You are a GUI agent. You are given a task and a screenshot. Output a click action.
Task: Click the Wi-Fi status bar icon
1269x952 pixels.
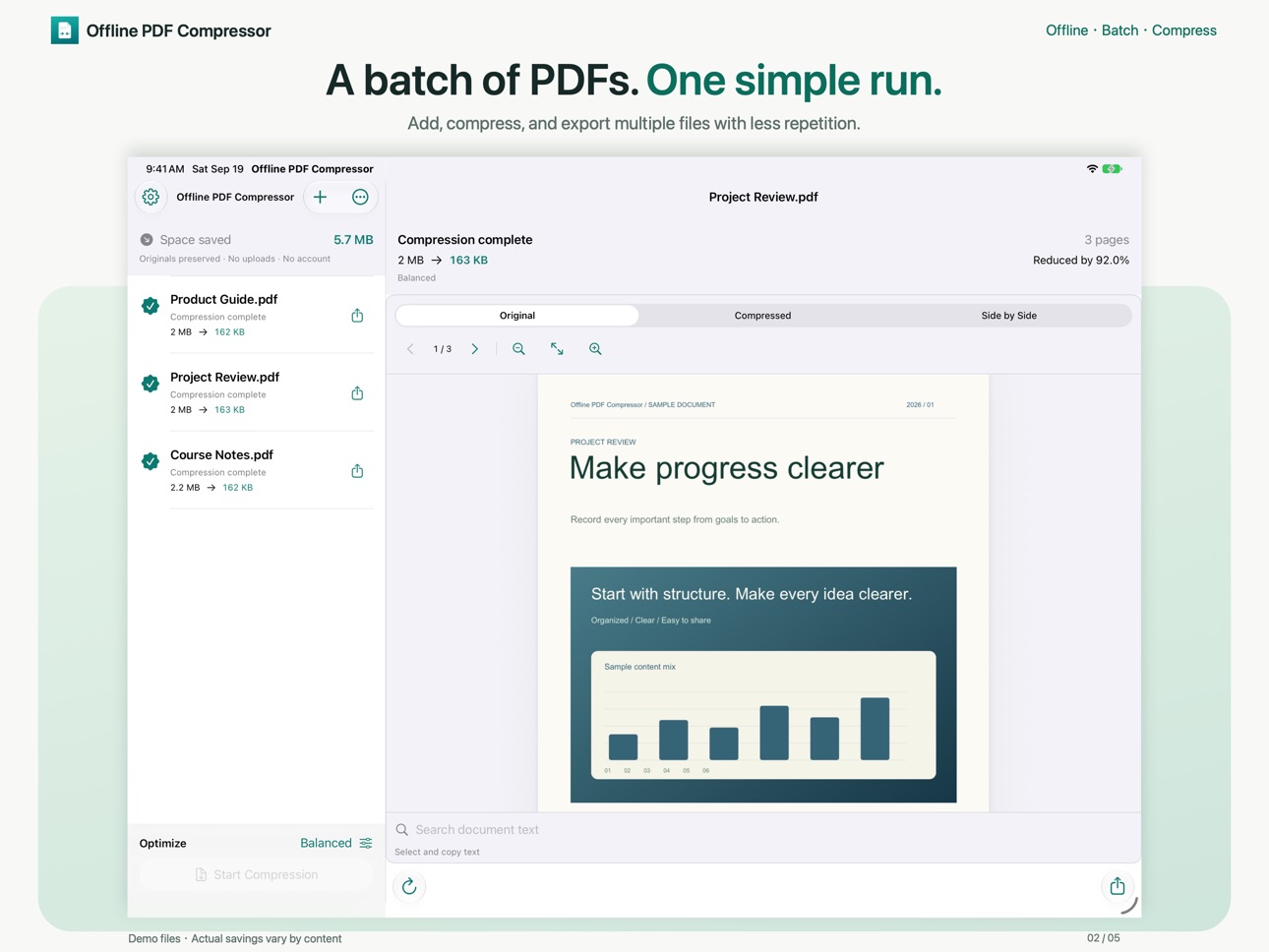[1092, 169]
